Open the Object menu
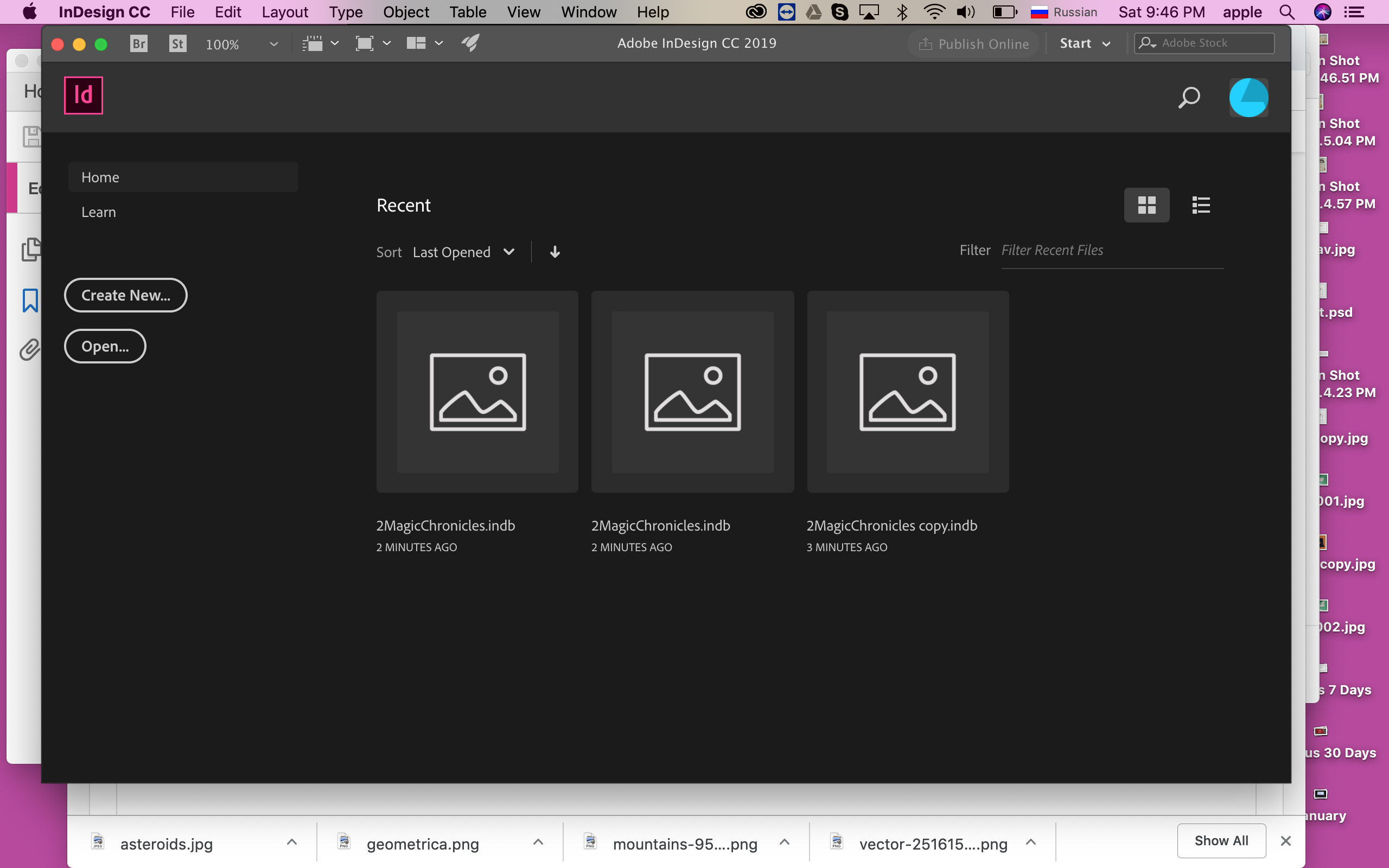The image size is (1389, 868). coord(406,12)
